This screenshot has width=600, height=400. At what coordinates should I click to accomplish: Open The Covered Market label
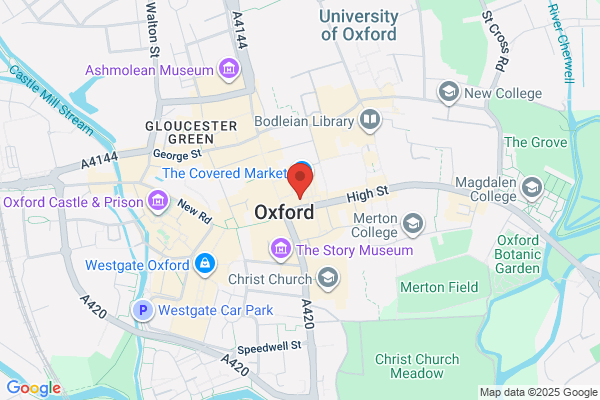pos(225,173)
